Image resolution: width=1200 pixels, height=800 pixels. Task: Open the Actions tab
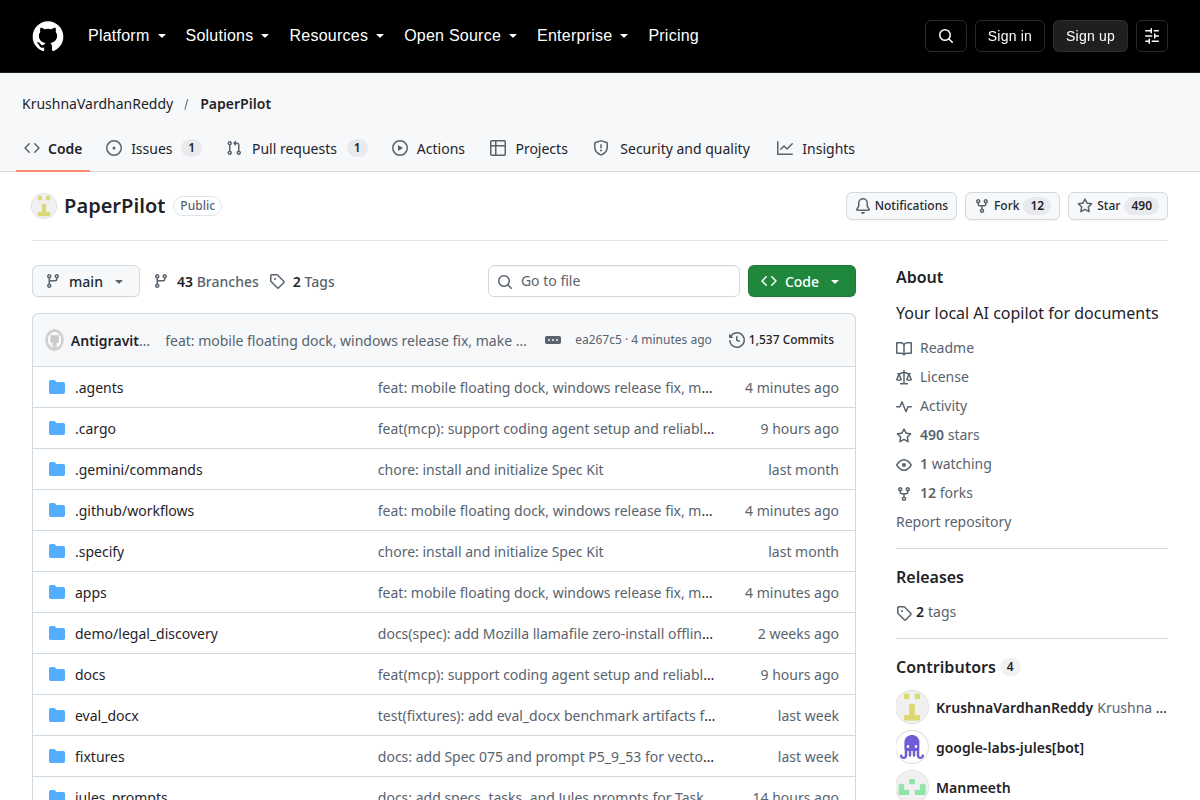tap(428, 149)
